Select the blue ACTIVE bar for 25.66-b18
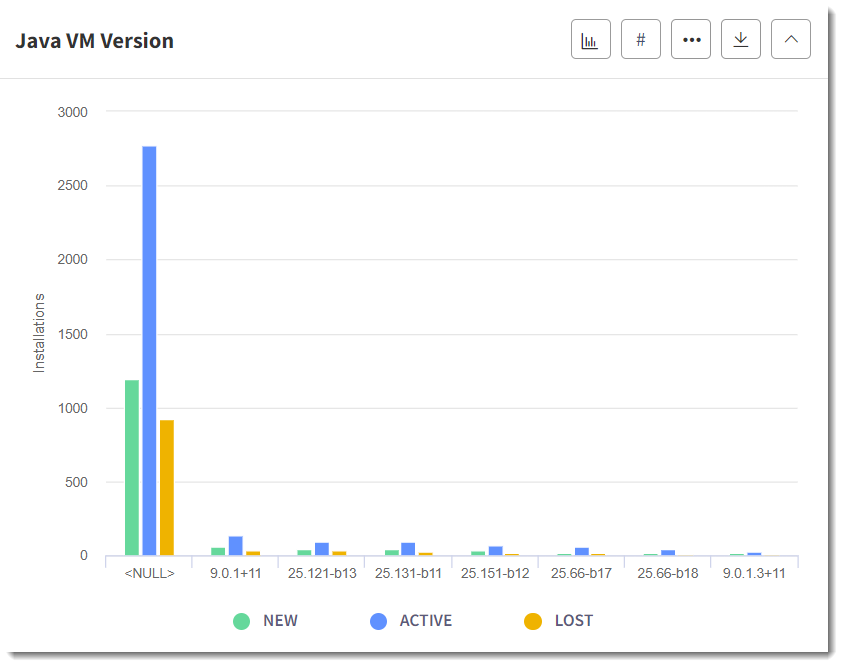843x667 pixels. coord(668,553)
